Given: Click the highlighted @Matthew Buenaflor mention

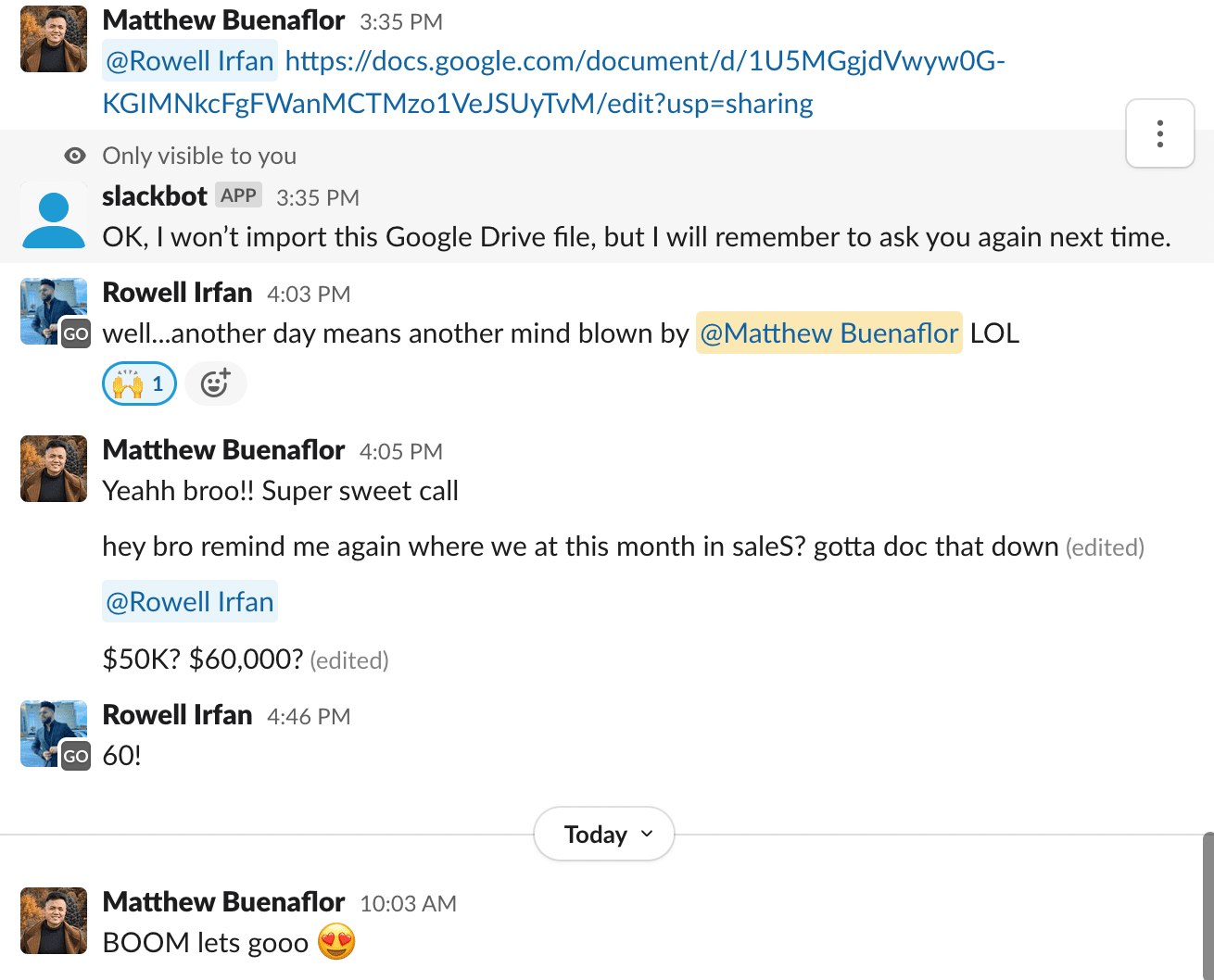Looking at the screenshot, I should click(828, 333).
